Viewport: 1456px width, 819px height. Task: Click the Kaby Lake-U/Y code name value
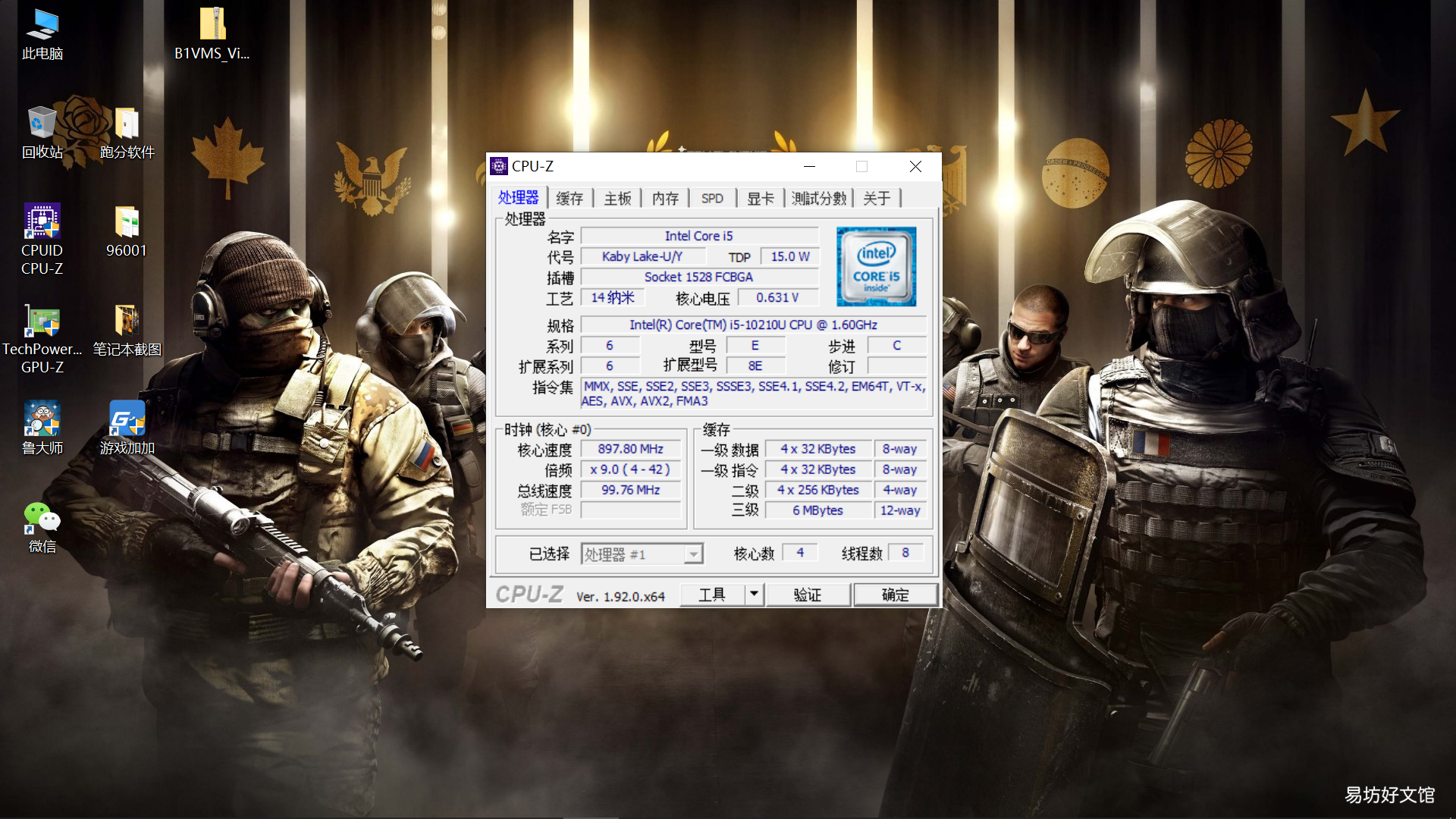(642, 256)
